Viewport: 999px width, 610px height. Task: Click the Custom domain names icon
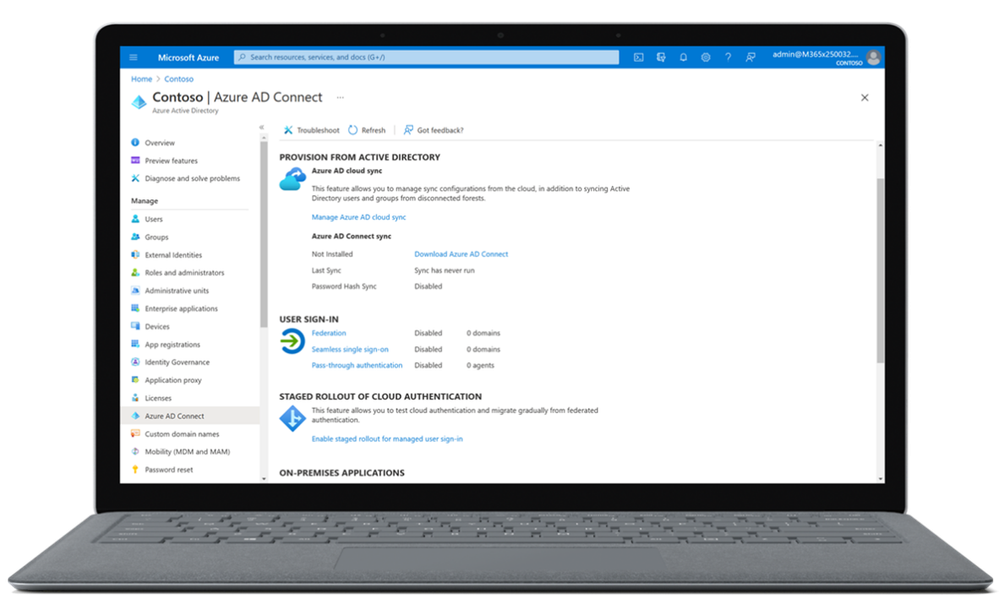[x=135, y=433]
